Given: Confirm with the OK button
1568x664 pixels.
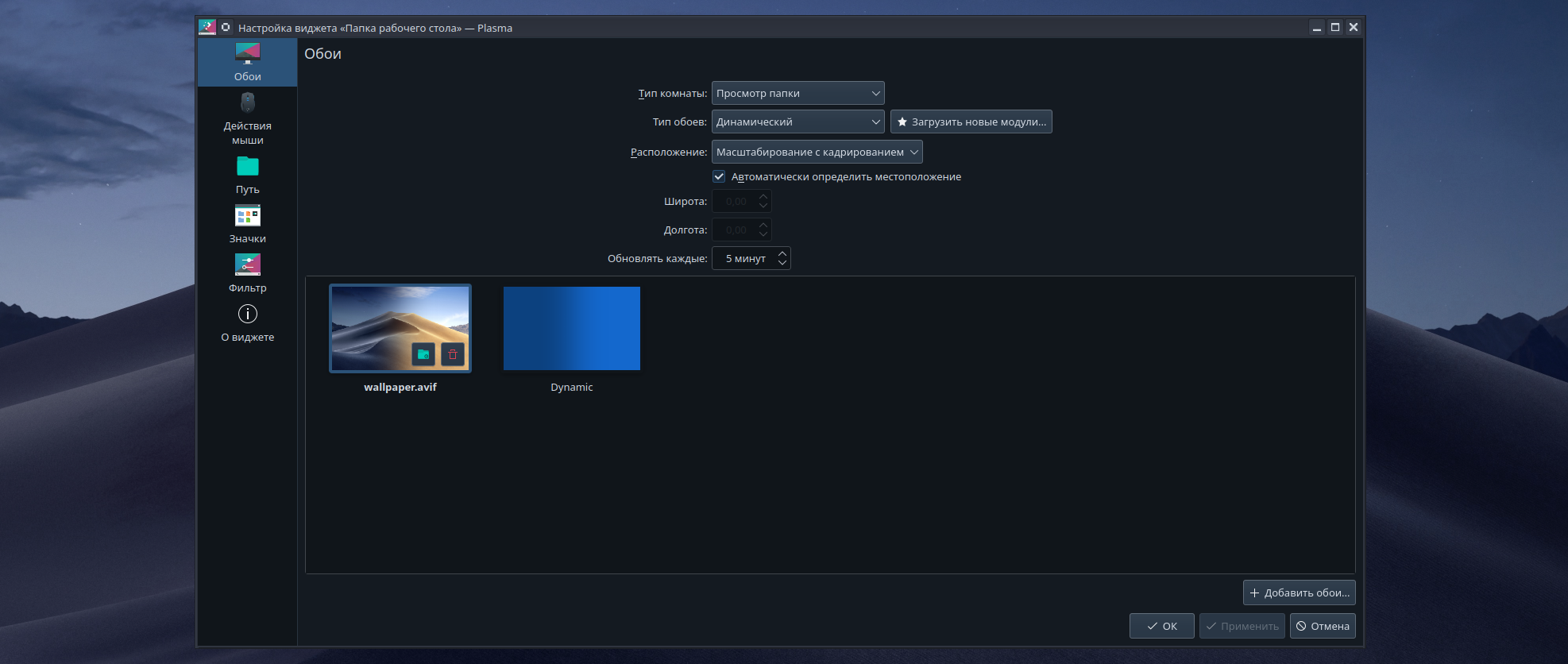Looking at the screenshot, I should point(1161,626).
